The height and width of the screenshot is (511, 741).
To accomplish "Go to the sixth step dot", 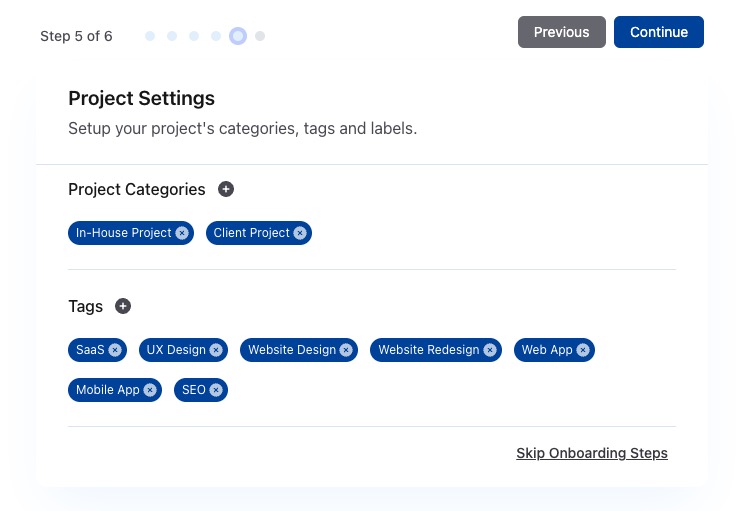I will (x=260, y=36).
